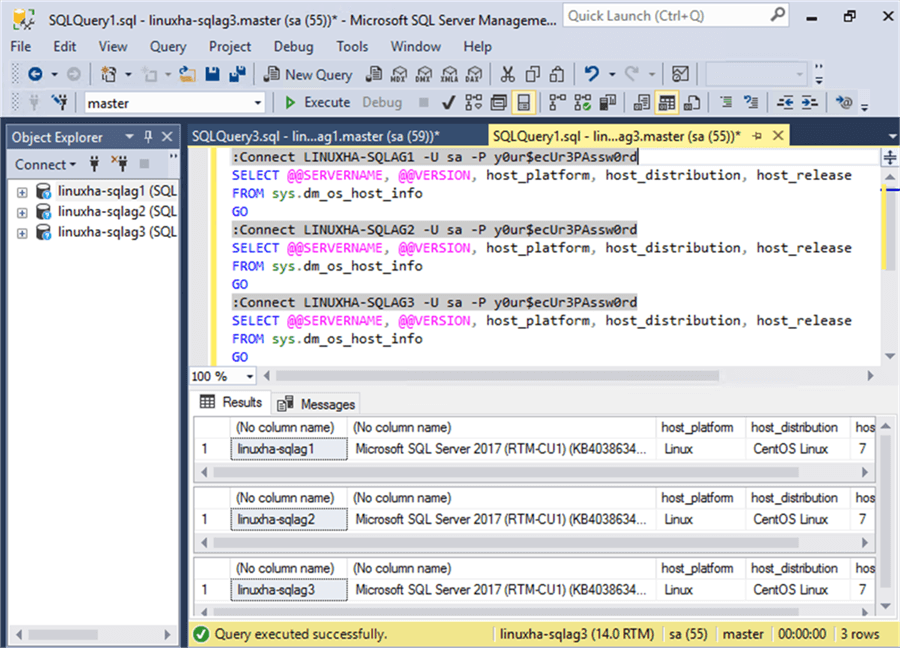This screenshot has height=648, width=900.
Task: Click the Comment Out Selected Lines icon
Action: (726, 102)
